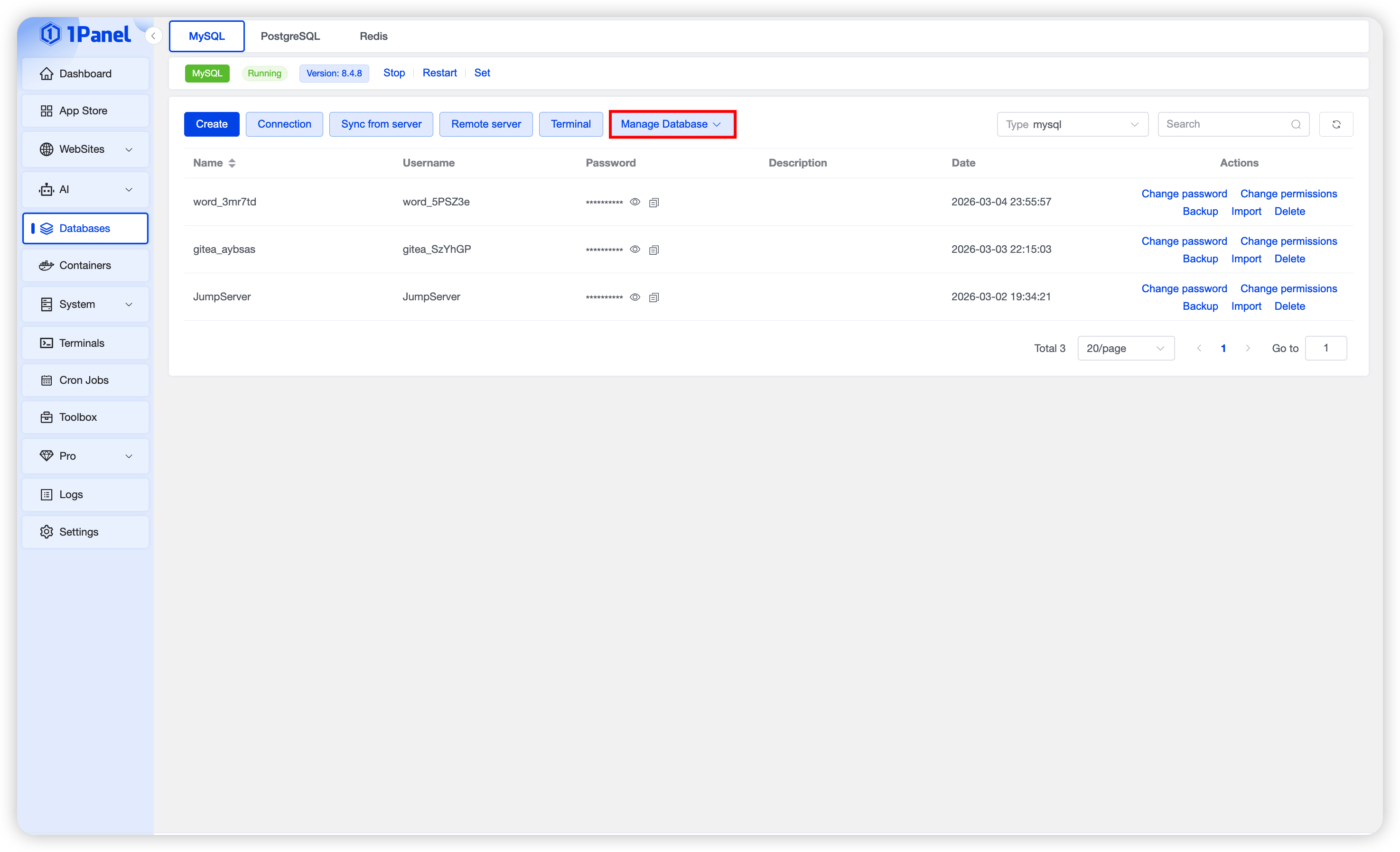
Task: Switch to the Redis tab
Action: coord(373,36)
